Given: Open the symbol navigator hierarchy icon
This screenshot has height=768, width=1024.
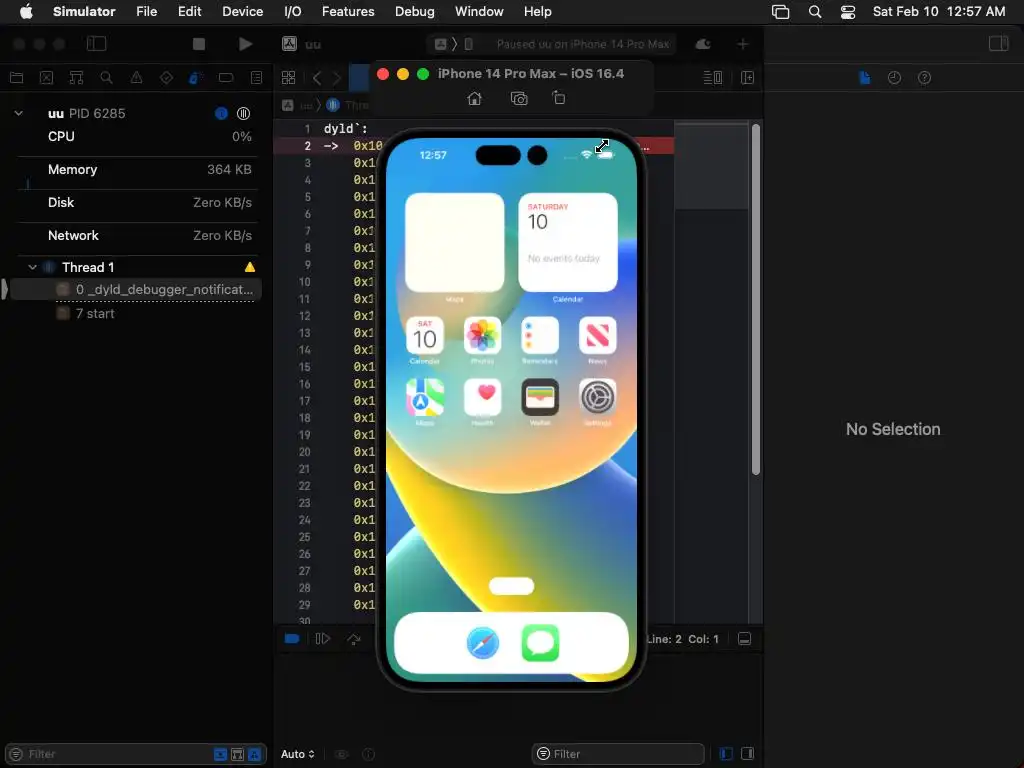Looking at the screenshot, I should click(76, 78).
